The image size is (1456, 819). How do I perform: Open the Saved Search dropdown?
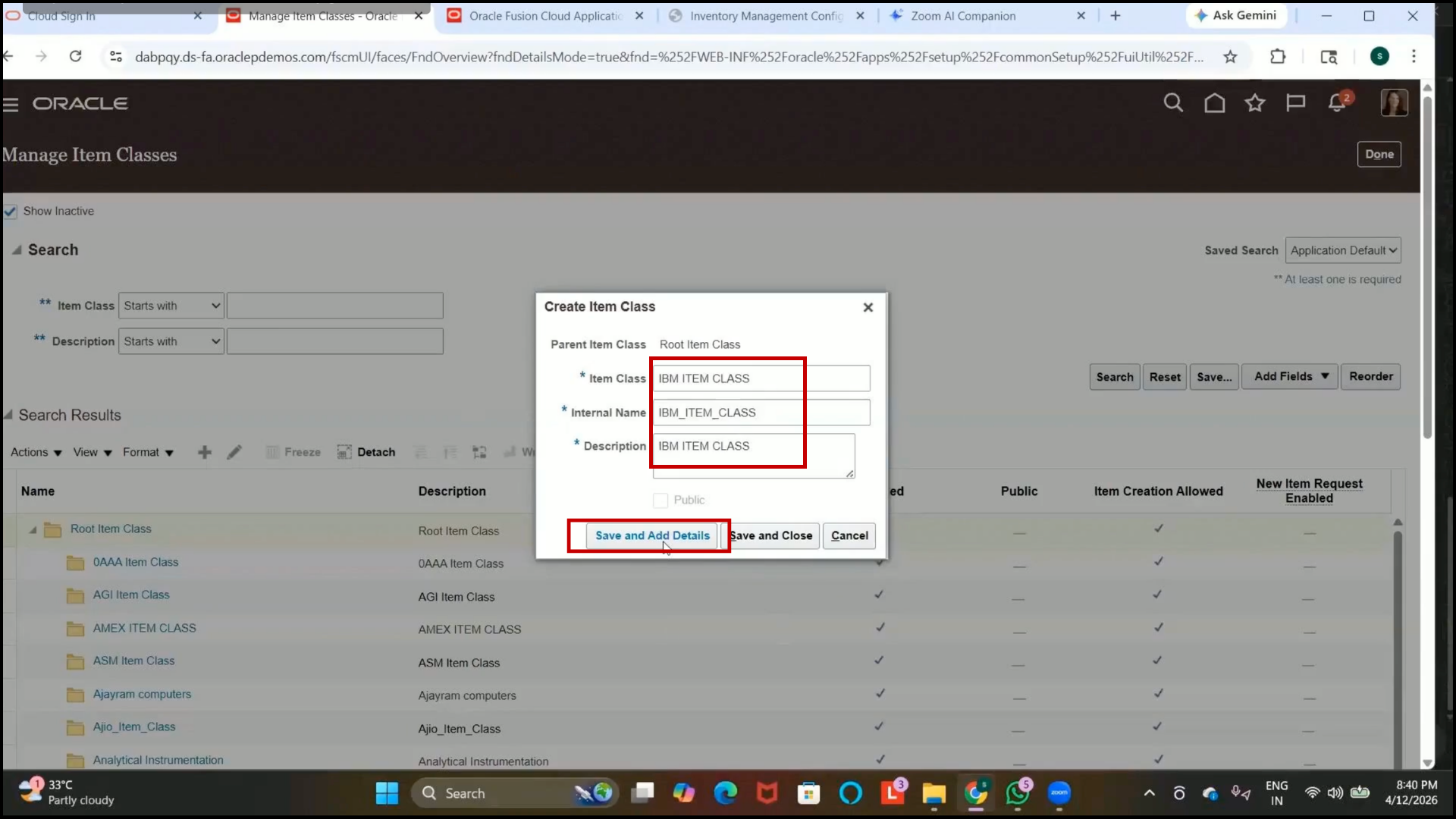pyautogui.click(x=1342, y=250)
